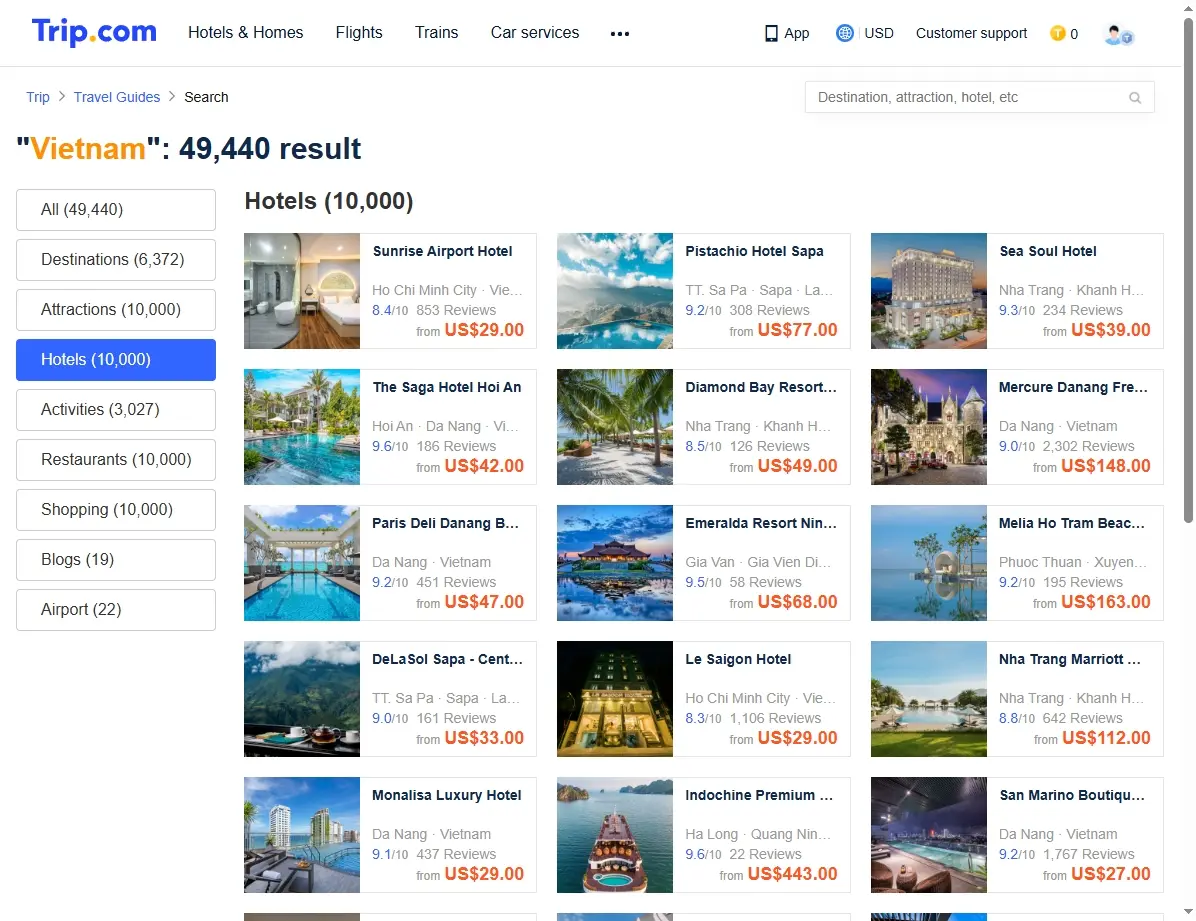Screen dimensions: 1196x921
Task: Select Airport (22) filter
Action: pos(116,610)
